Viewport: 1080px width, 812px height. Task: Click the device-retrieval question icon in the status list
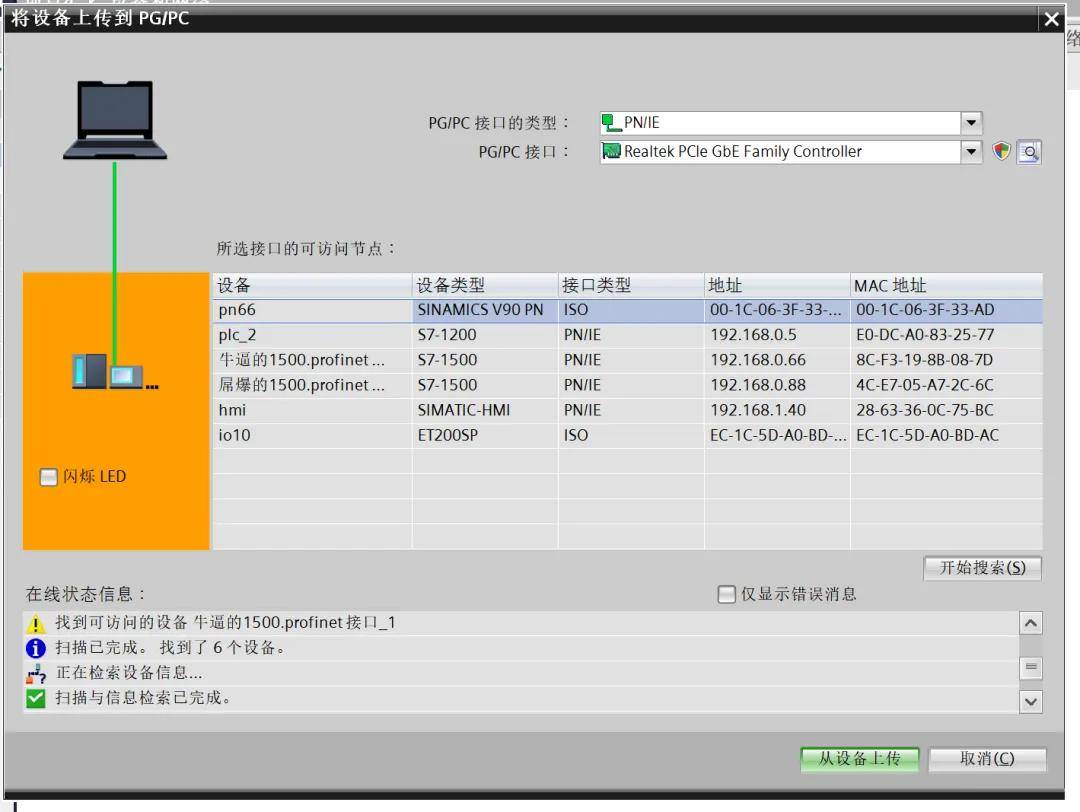pyautogui.click(x=35, y=673)
